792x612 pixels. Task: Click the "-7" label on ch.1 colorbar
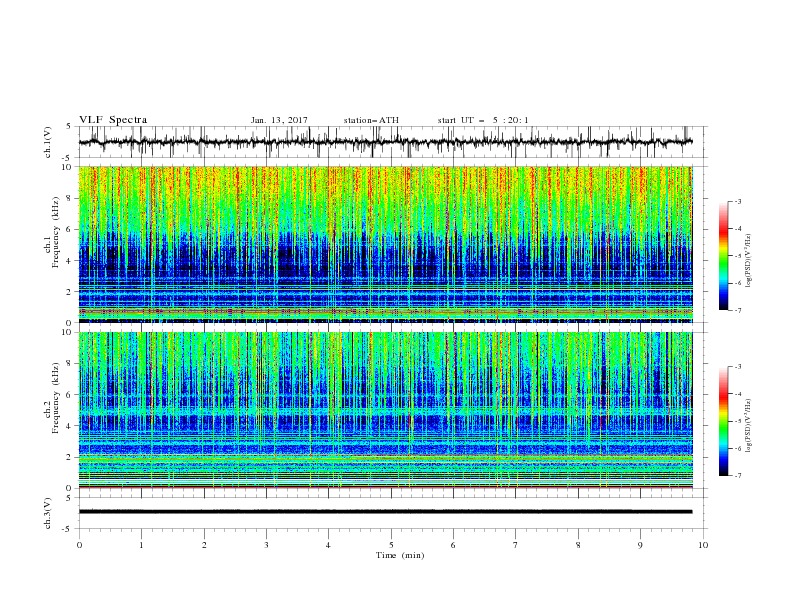737,310
